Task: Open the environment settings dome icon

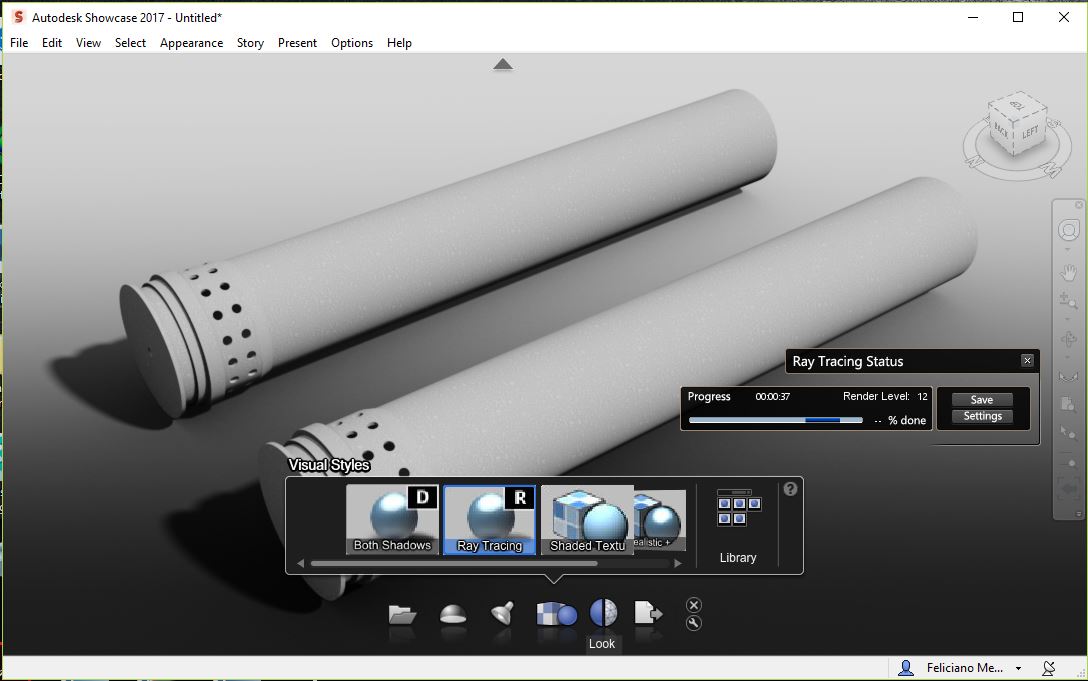Action: click(453, 614)
